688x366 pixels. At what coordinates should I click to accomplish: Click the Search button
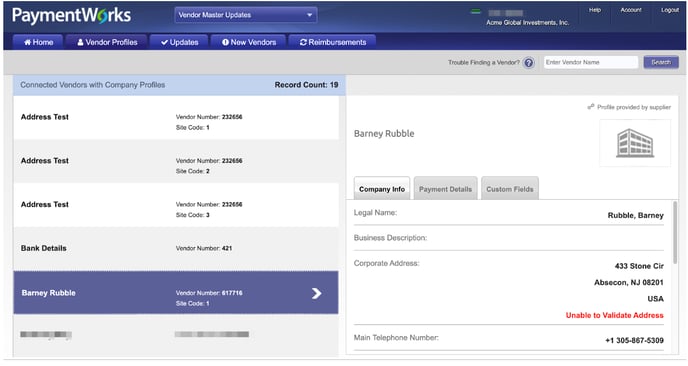[x=661, y=62]
